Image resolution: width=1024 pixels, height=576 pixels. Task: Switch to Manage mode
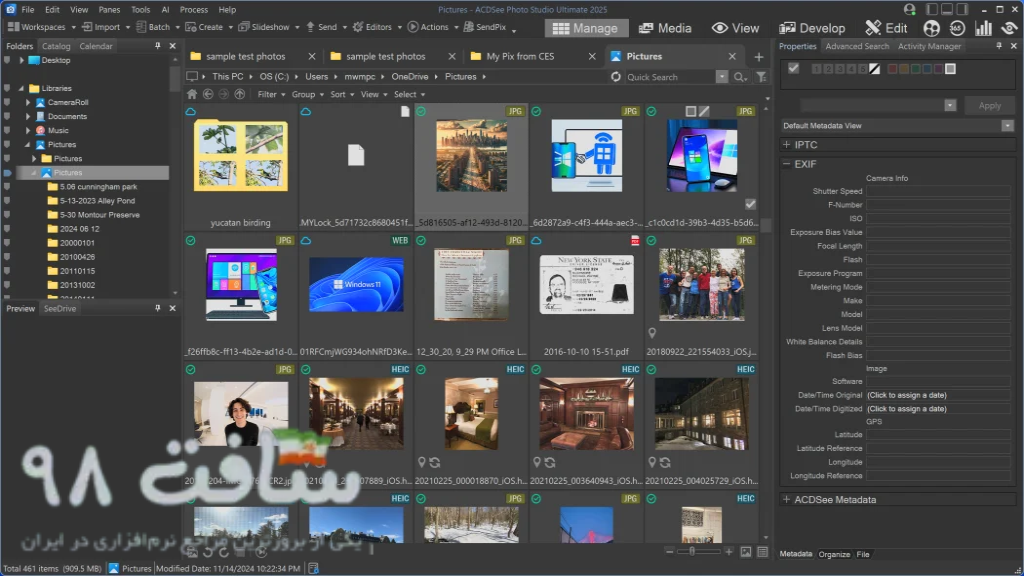click(x=586, y=28)
